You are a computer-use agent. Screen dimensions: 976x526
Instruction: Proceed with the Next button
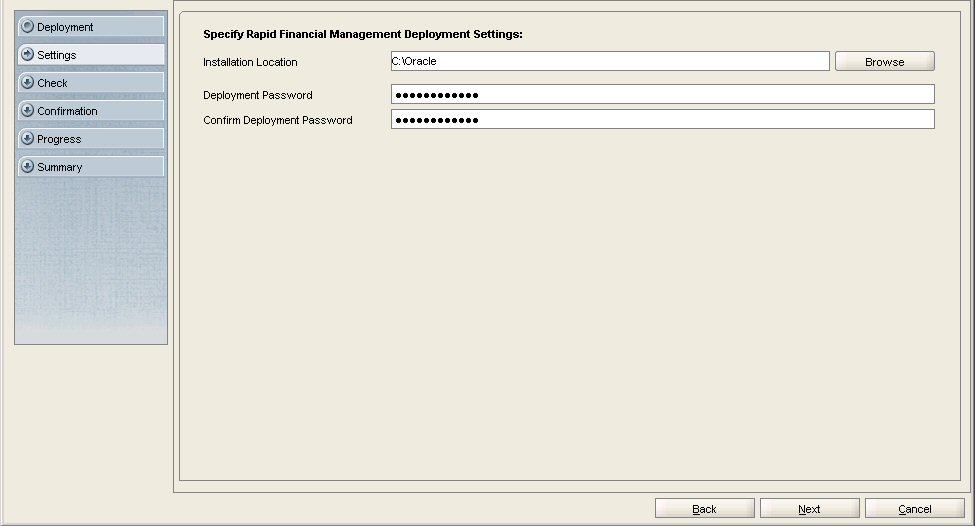tap(809, 509)
